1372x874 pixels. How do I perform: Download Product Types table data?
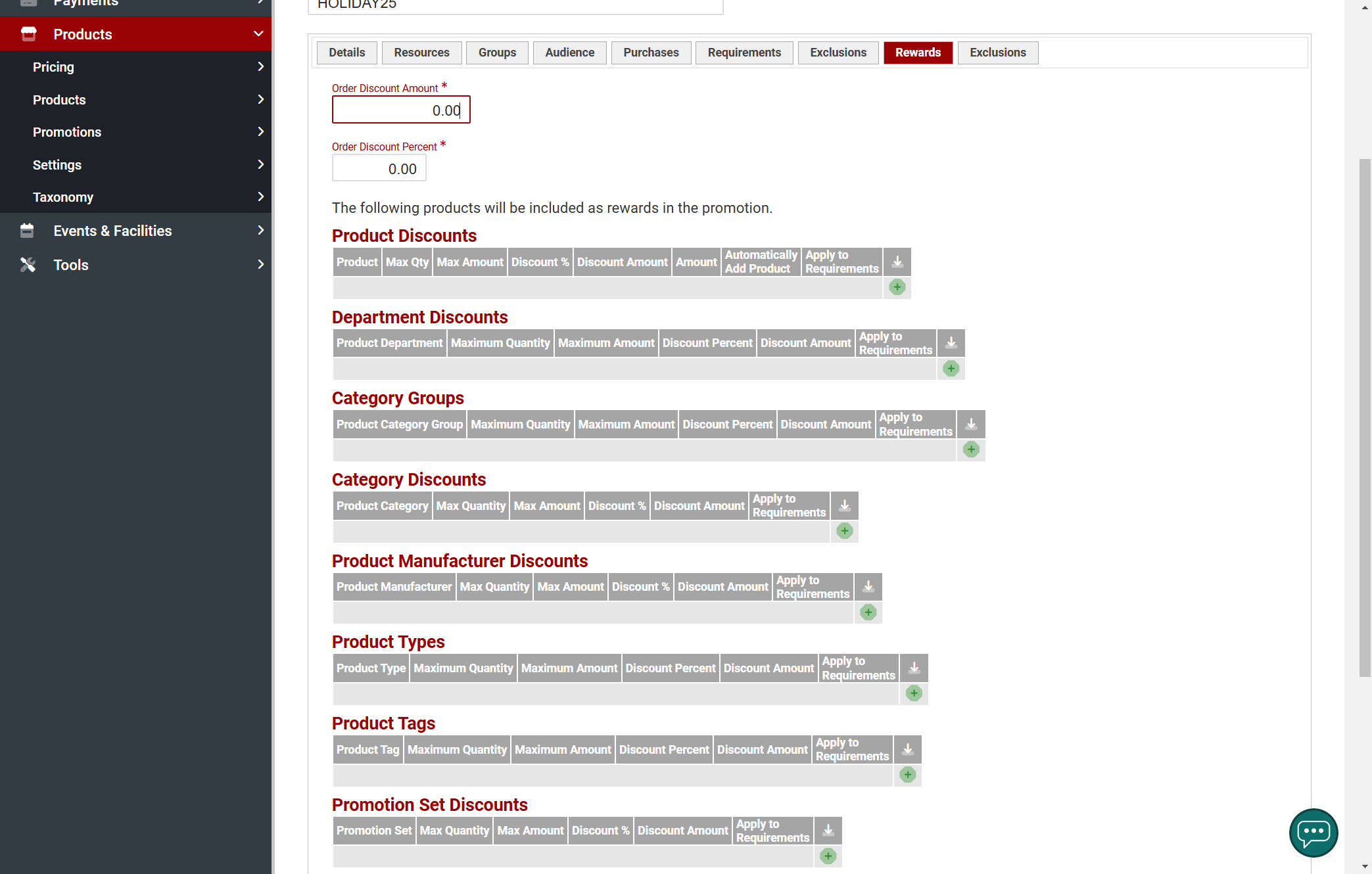tap(914, 668)
